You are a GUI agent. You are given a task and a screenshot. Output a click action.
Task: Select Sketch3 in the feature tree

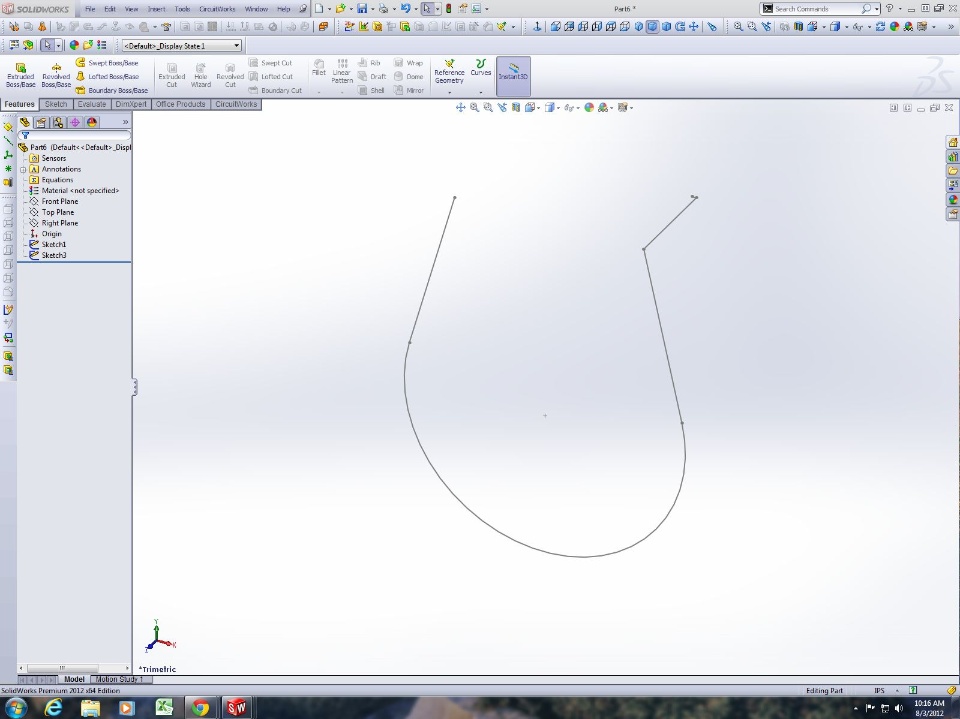coord(53,255)
